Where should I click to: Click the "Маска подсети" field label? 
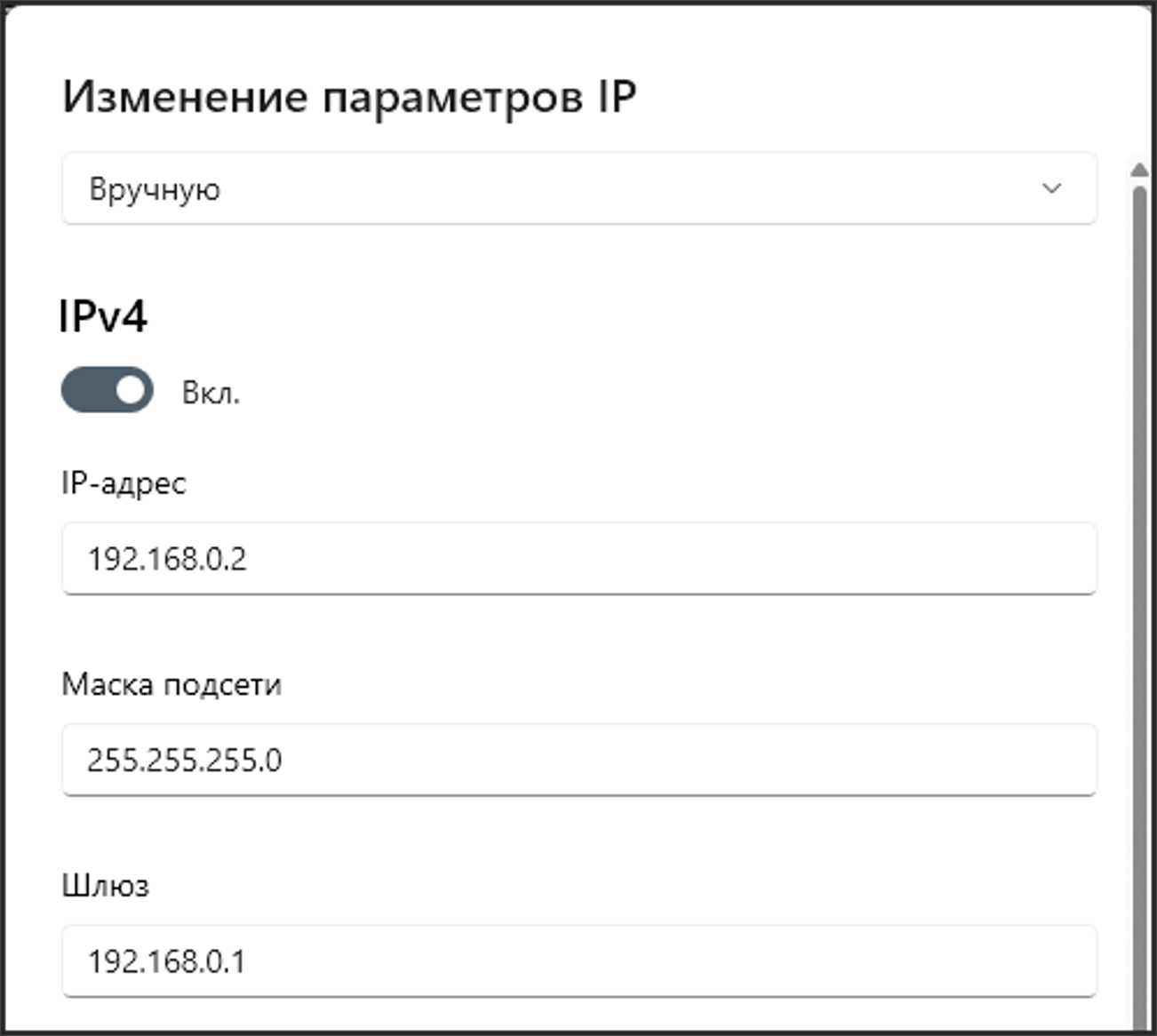172,684
